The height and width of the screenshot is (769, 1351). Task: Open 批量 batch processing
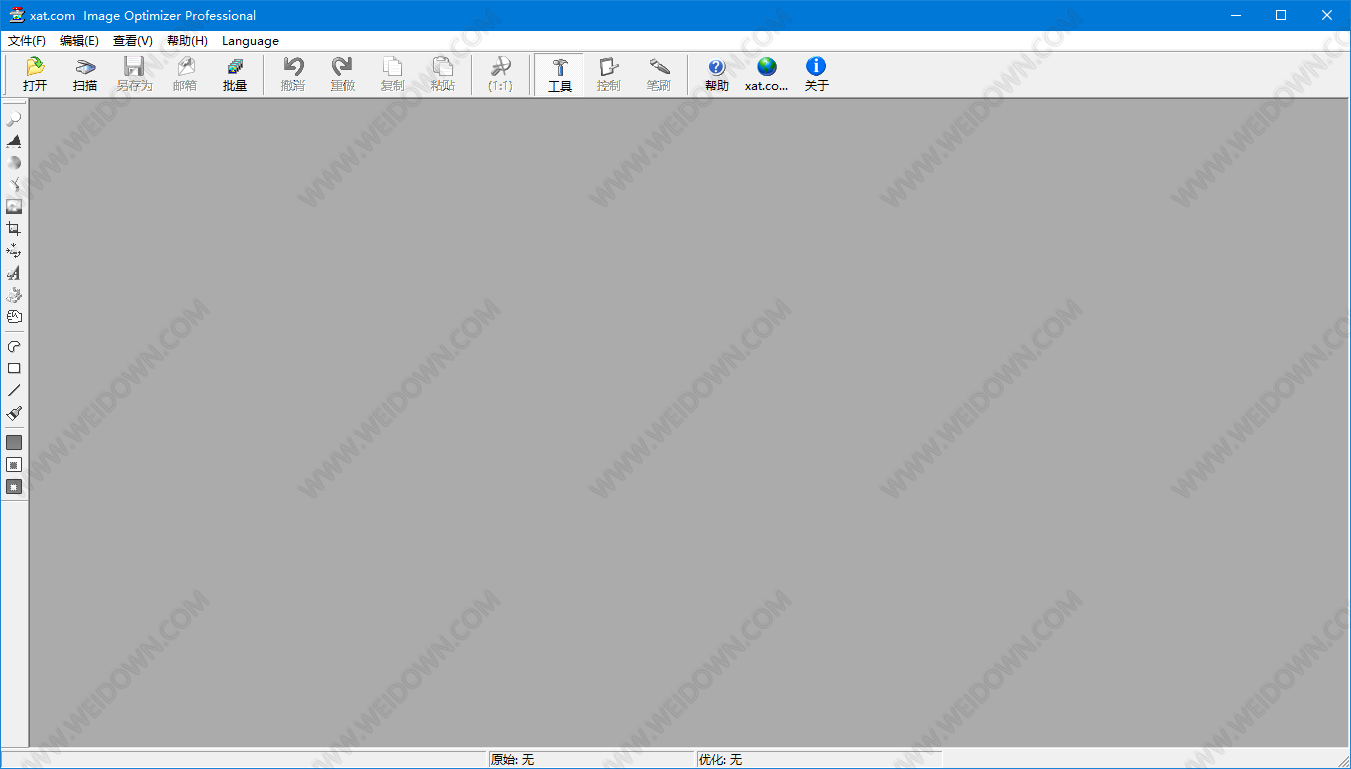[x=235, y=75]
